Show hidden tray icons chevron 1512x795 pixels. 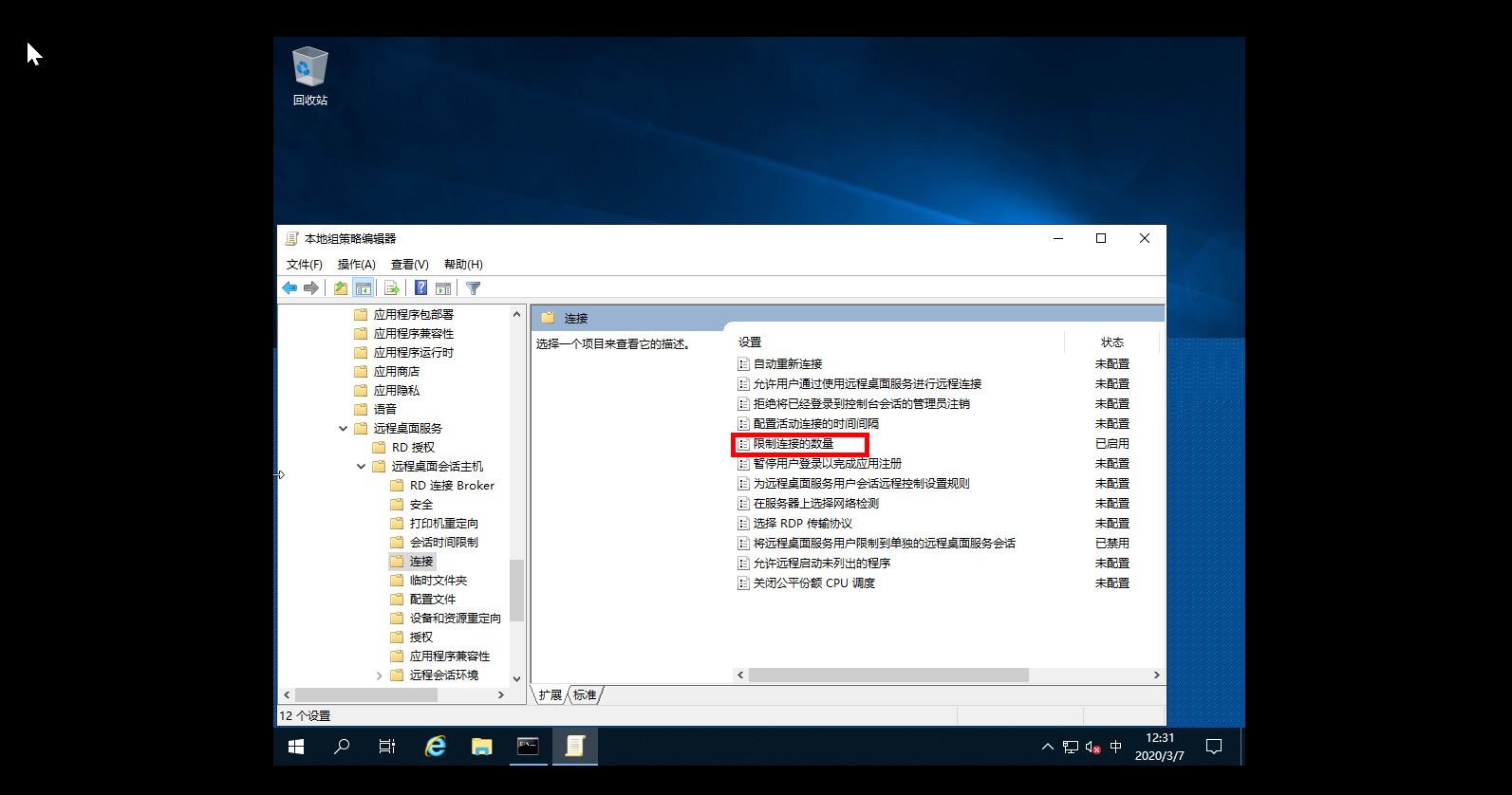pyautogui.click(x=1048, y=747)
